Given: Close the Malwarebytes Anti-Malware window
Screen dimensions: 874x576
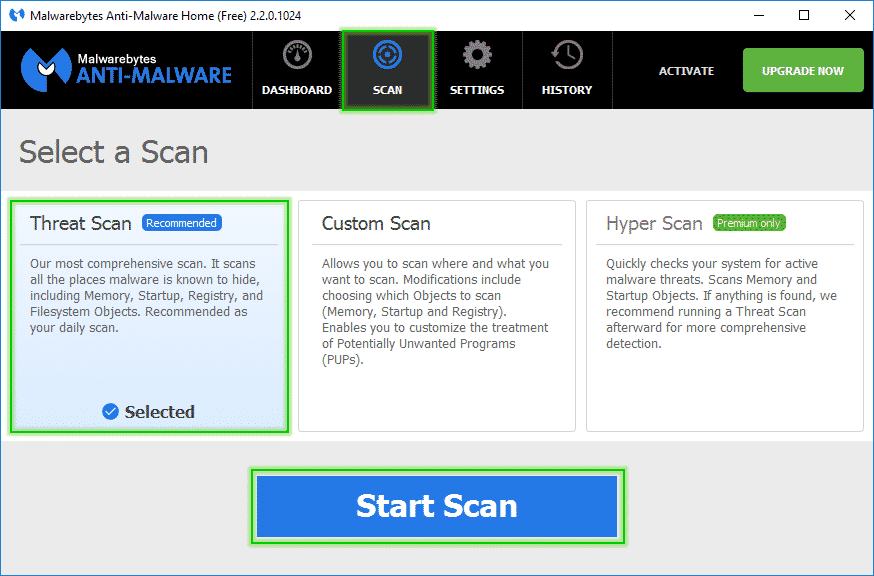Looking at the screenshot, I should click(850, 16).
